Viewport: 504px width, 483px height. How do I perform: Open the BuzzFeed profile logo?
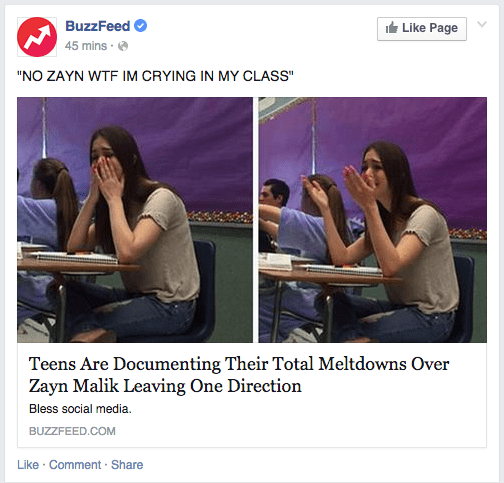(37, 37)
